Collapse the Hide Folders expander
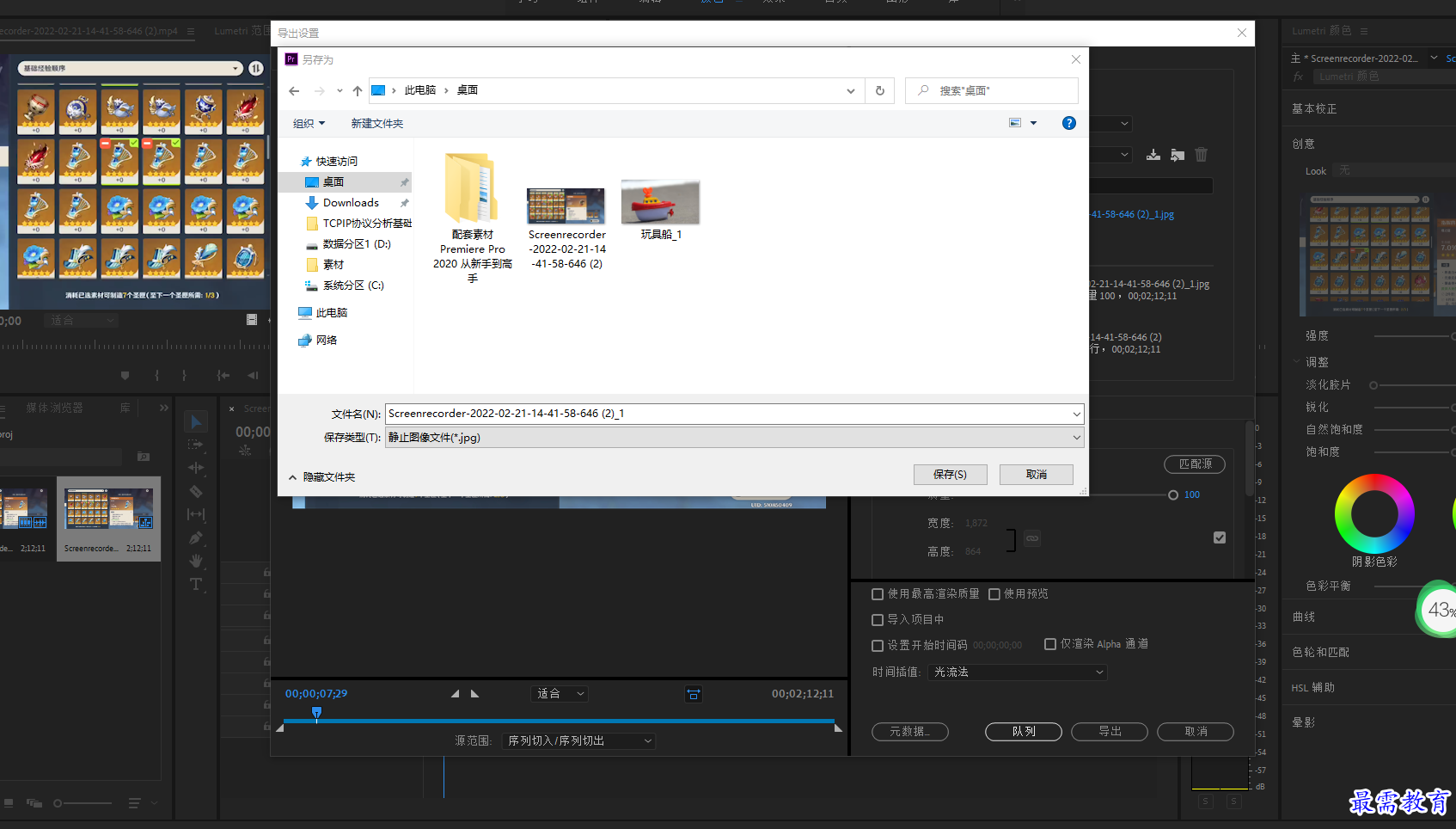1456x829 pixels. (321, 477)
